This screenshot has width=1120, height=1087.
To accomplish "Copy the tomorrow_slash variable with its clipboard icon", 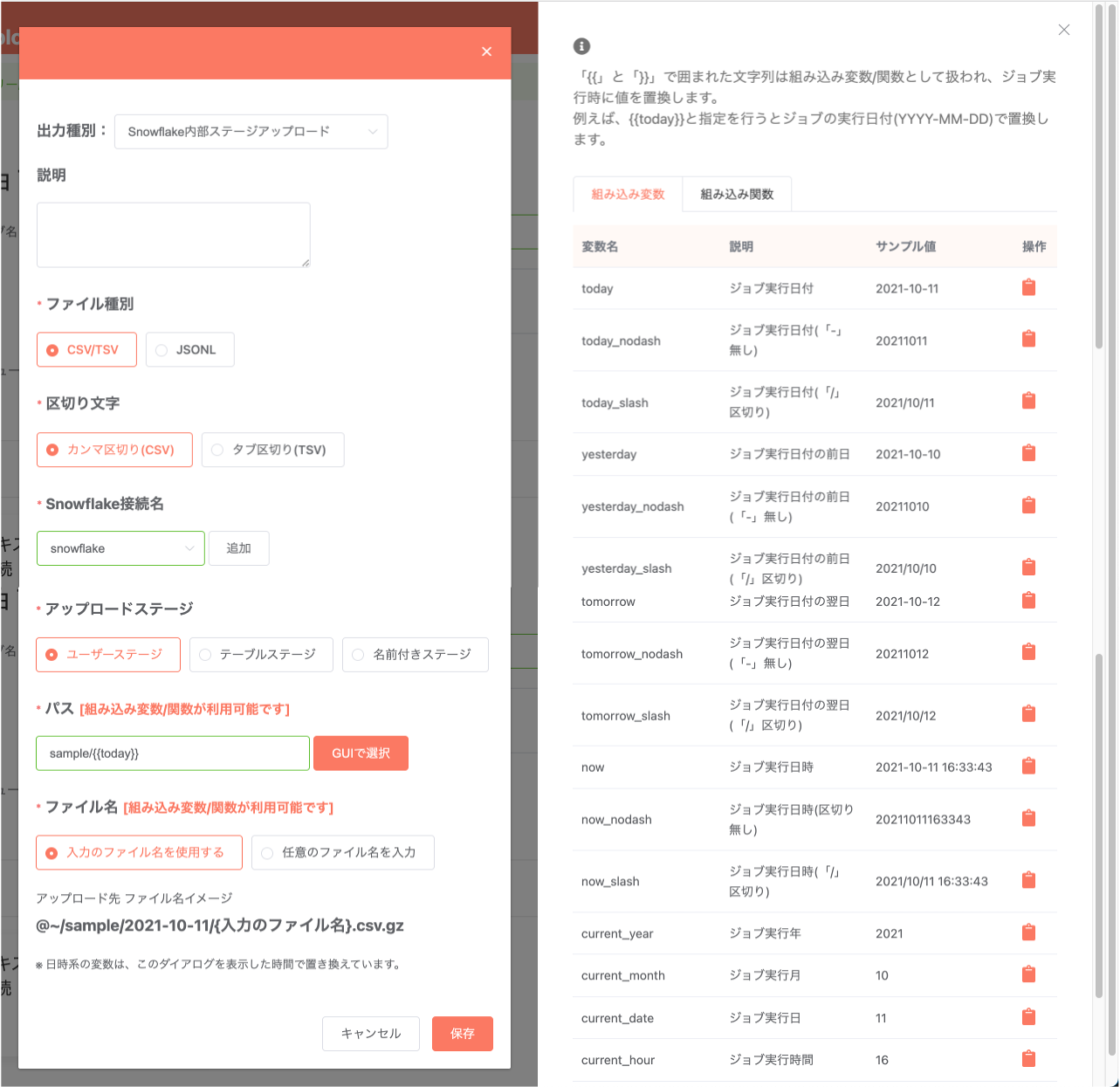I will point(1028,713).
